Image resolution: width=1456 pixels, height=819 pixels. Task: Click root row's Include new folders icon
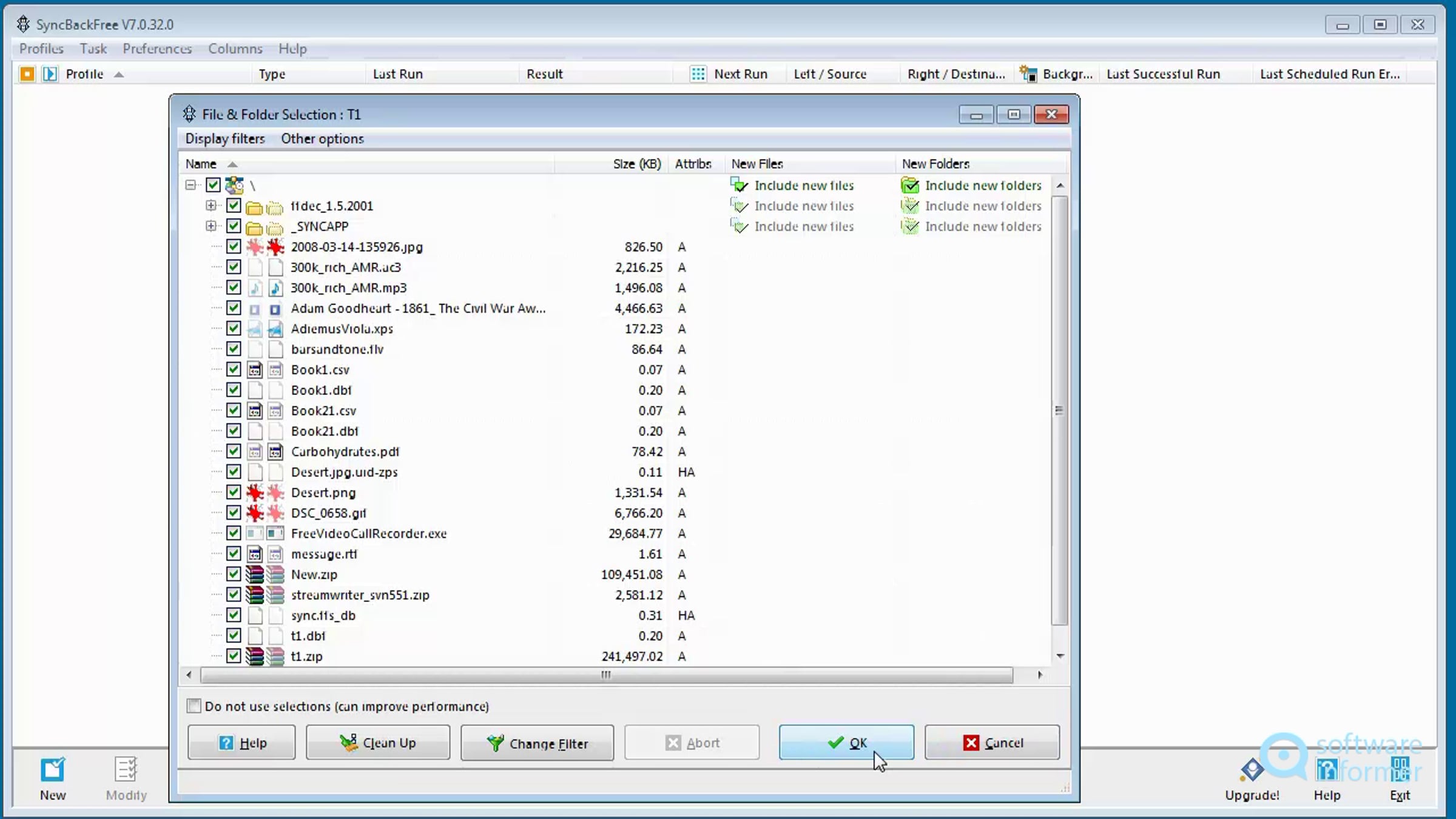click(x=910, y=185)
